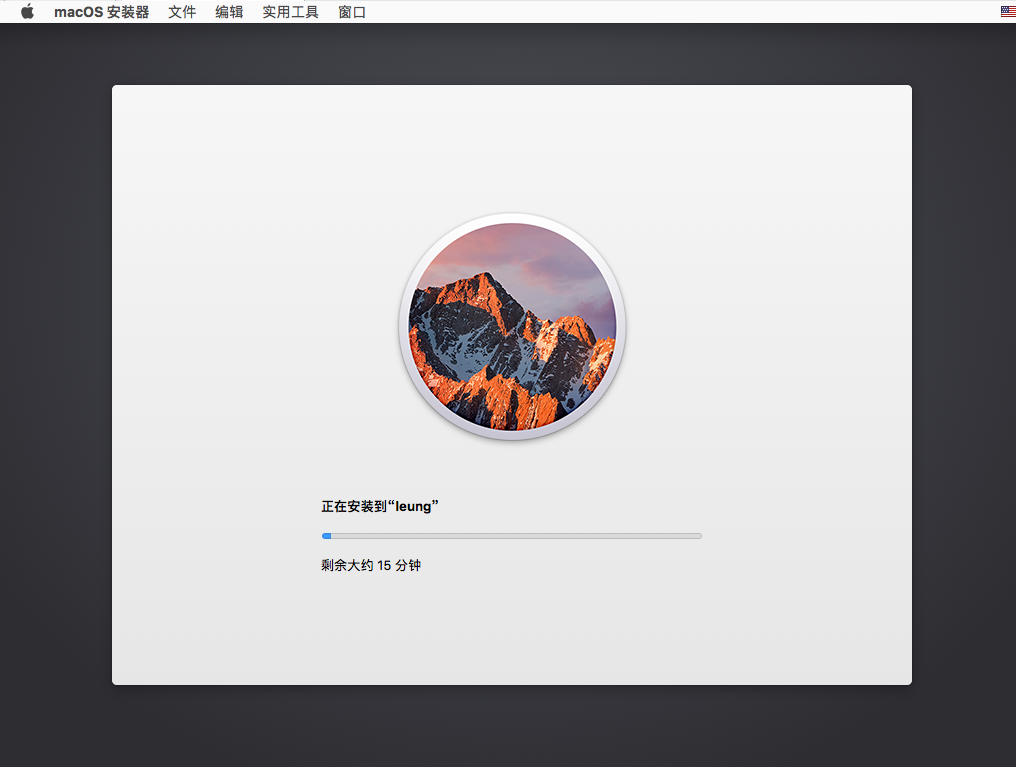Click the installation progress bar
Screen dimensions: 1016x767
coord(512,536)
